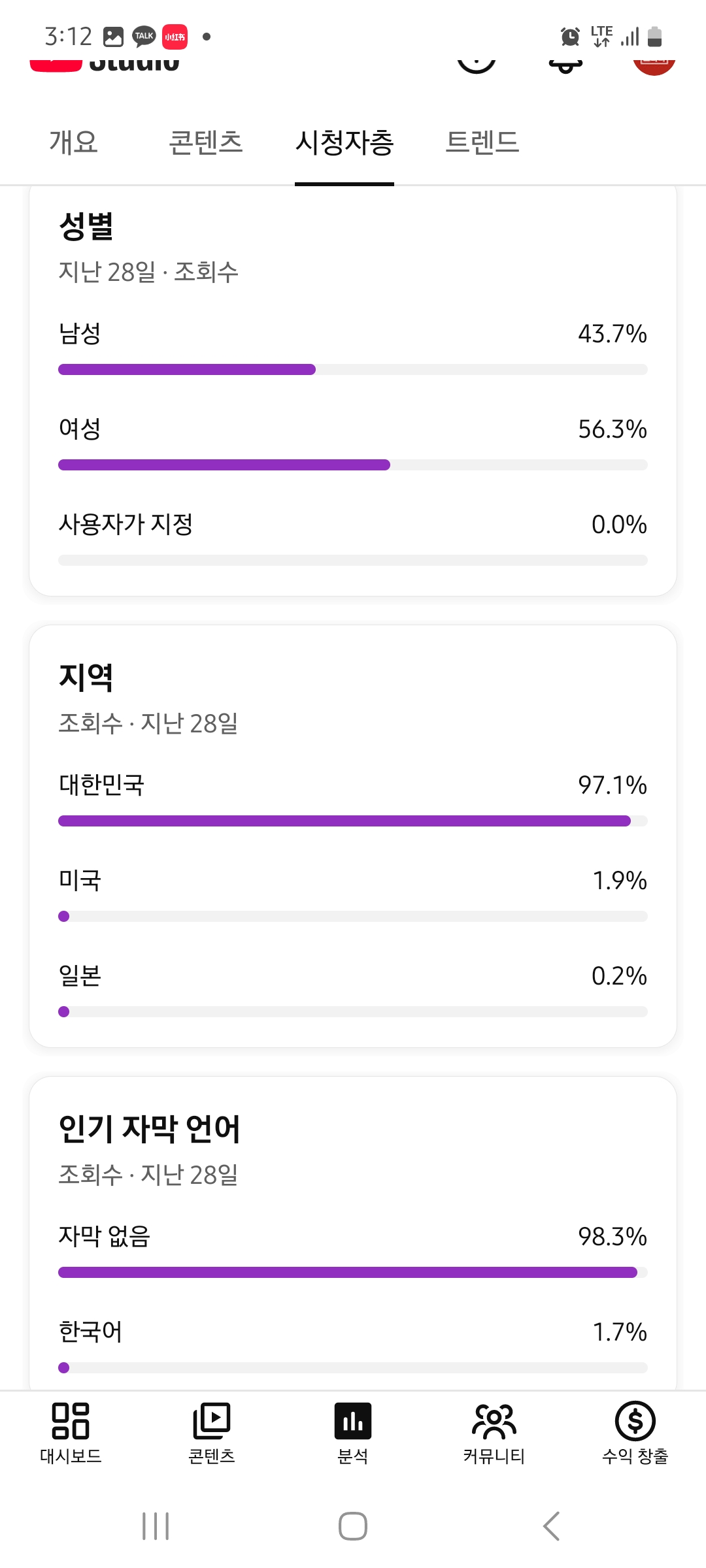Image resolution: width=706 pixels, height=1568 pixels.
Task: Switch to the 개요 tab
Action: tap(74, 142)
